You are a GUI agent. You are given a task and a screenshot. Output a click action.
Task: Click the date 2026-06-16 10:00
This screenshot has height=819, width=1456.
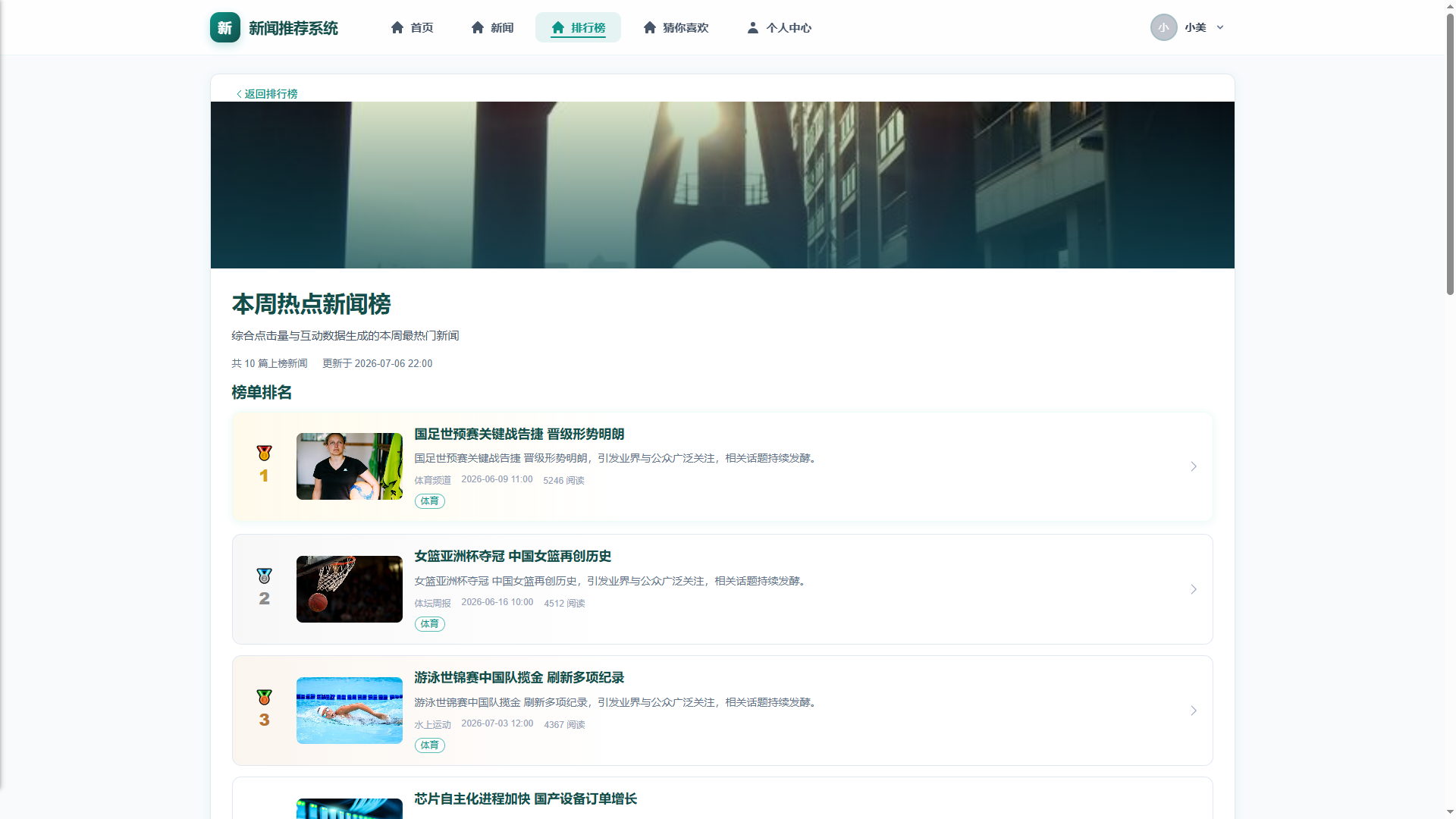pos(497,602)
